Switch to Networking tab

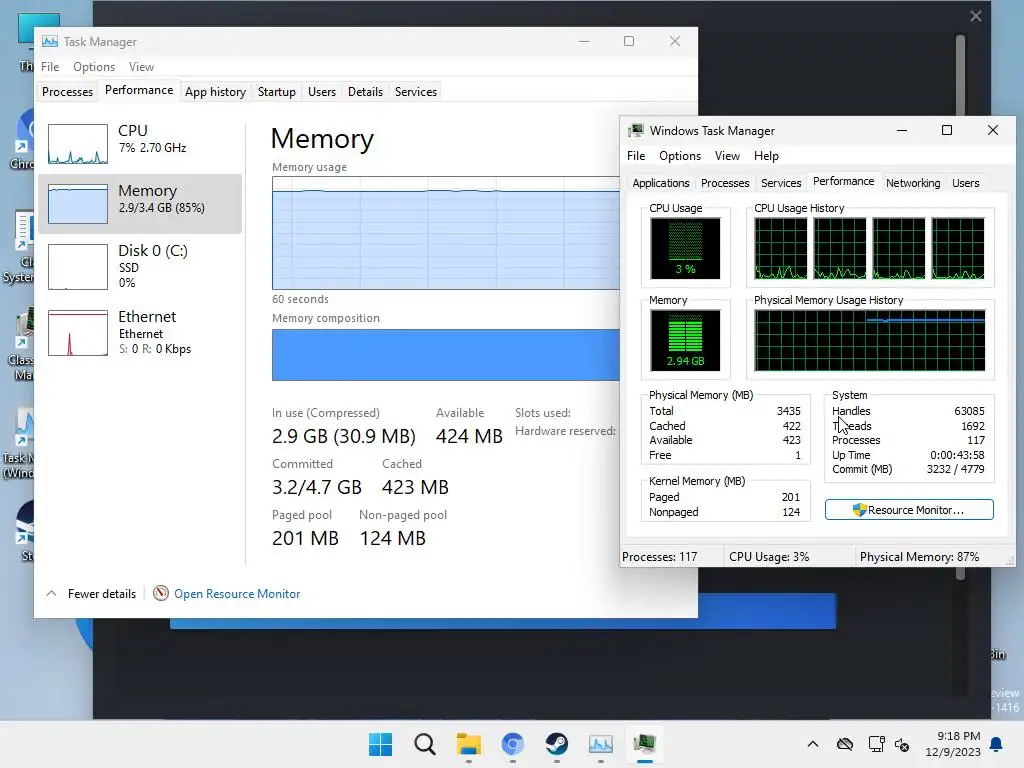point(913,183)
